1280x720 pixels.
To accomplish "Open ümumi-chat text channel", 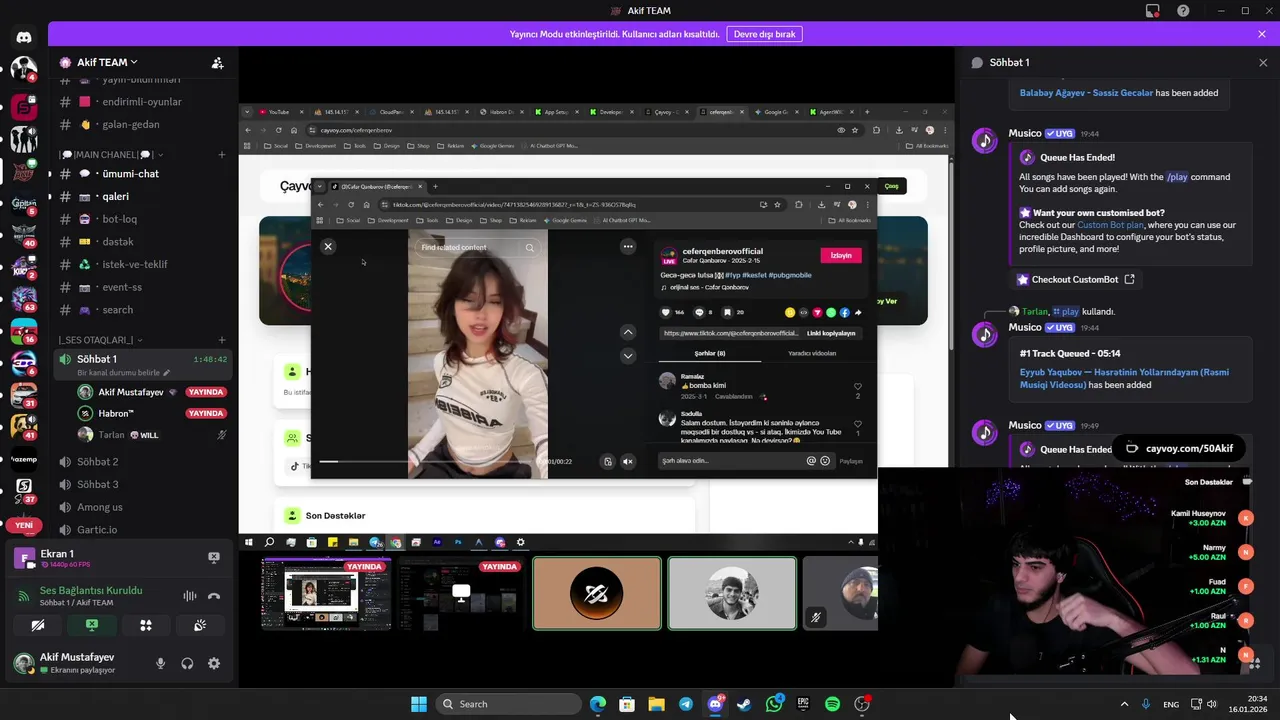I will coord(130,174).
